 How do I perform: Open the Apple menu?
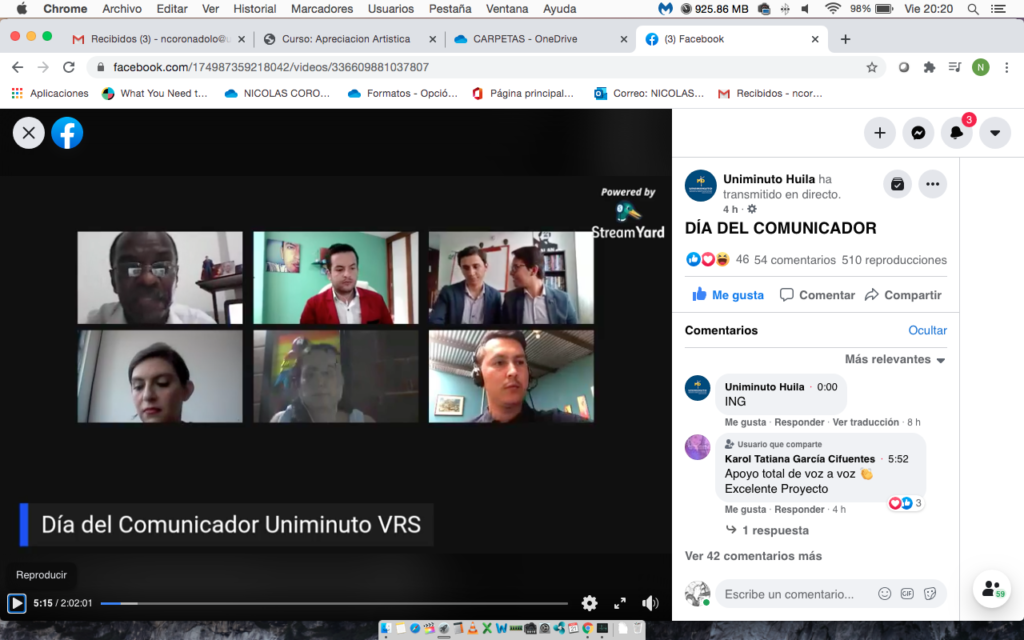coord(22,9)
